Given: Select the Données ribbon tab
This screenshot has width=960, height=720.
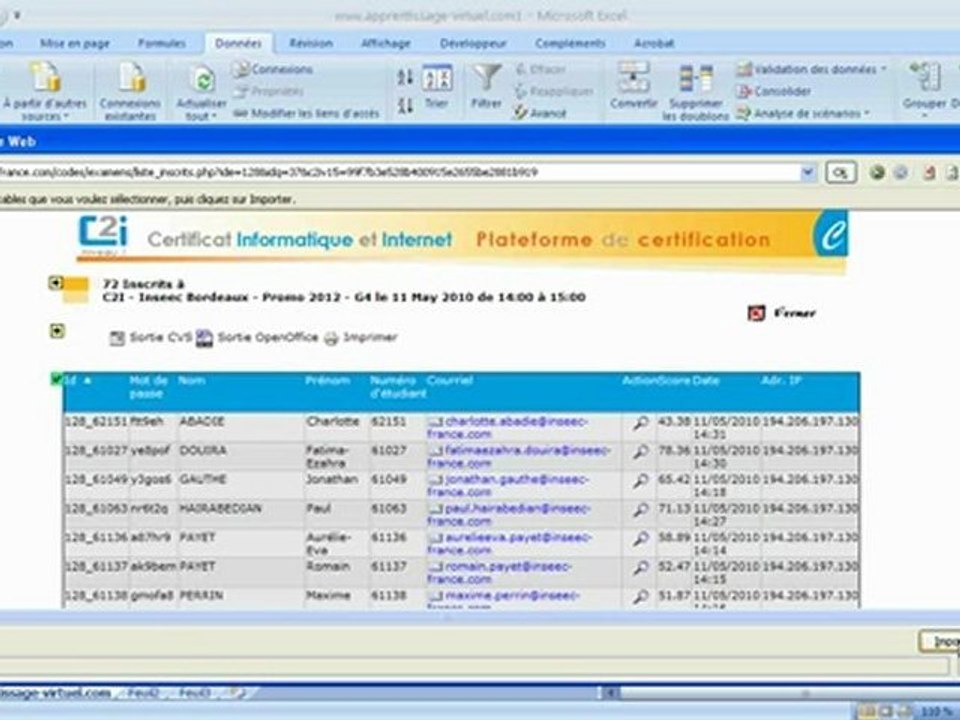Looking at the screenshot, I should 239,43.
